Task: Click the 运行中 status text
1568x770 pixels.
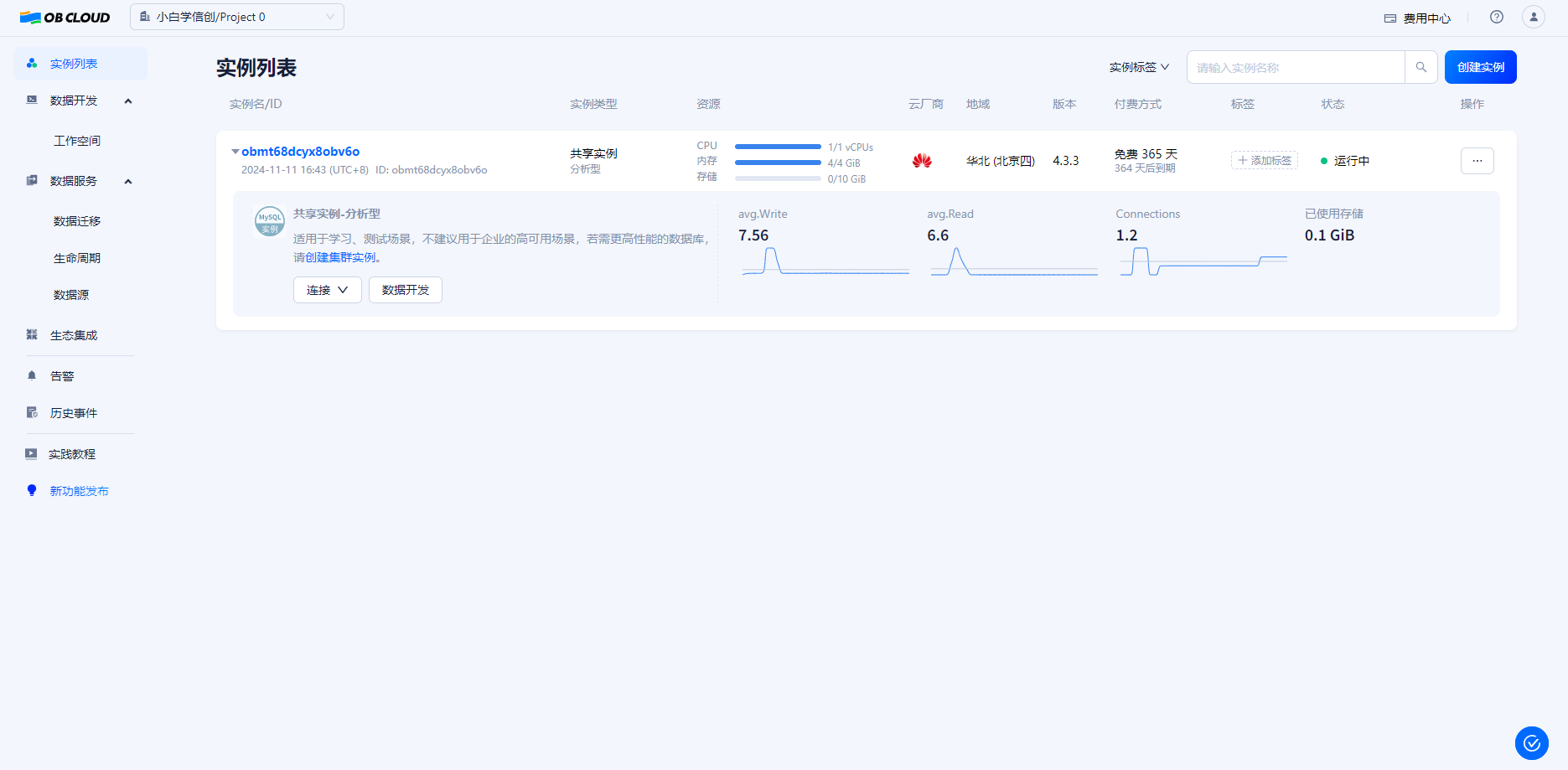Action: click(1352, 161)
